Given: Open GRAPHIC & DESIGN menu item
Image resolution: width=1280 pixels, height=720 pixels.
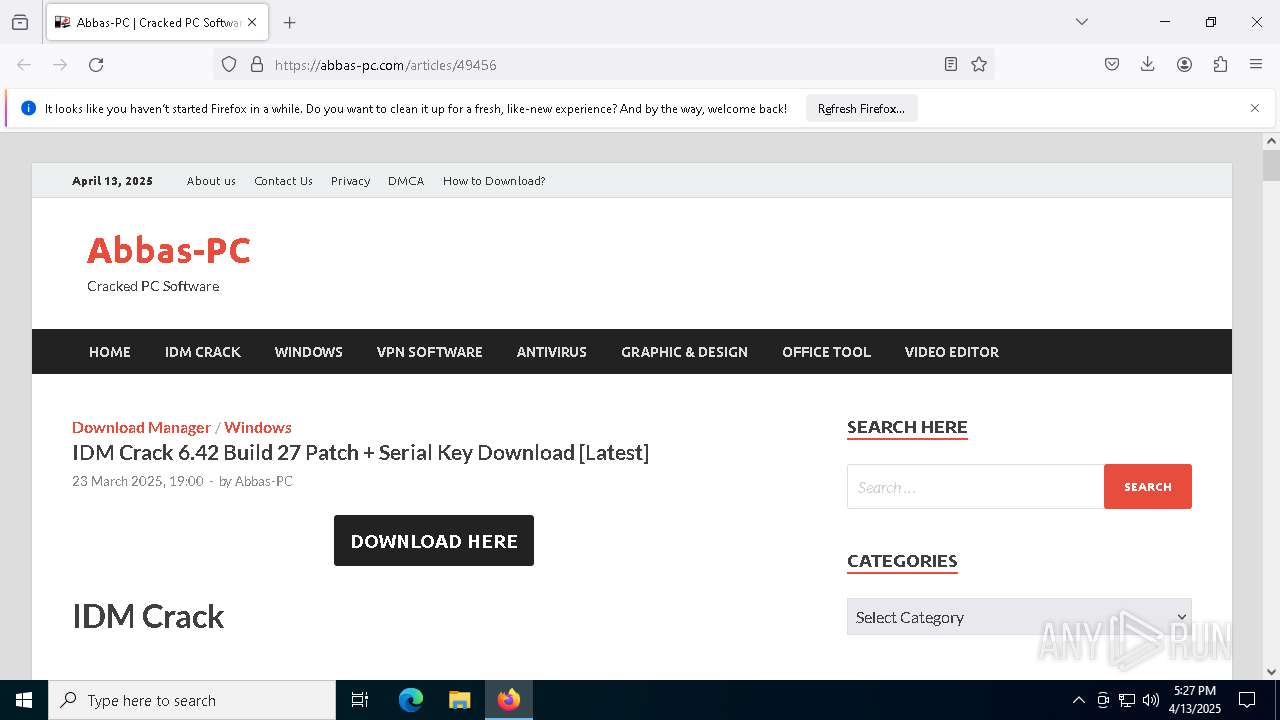Looking at the screenshot, I should coord(684,352).
